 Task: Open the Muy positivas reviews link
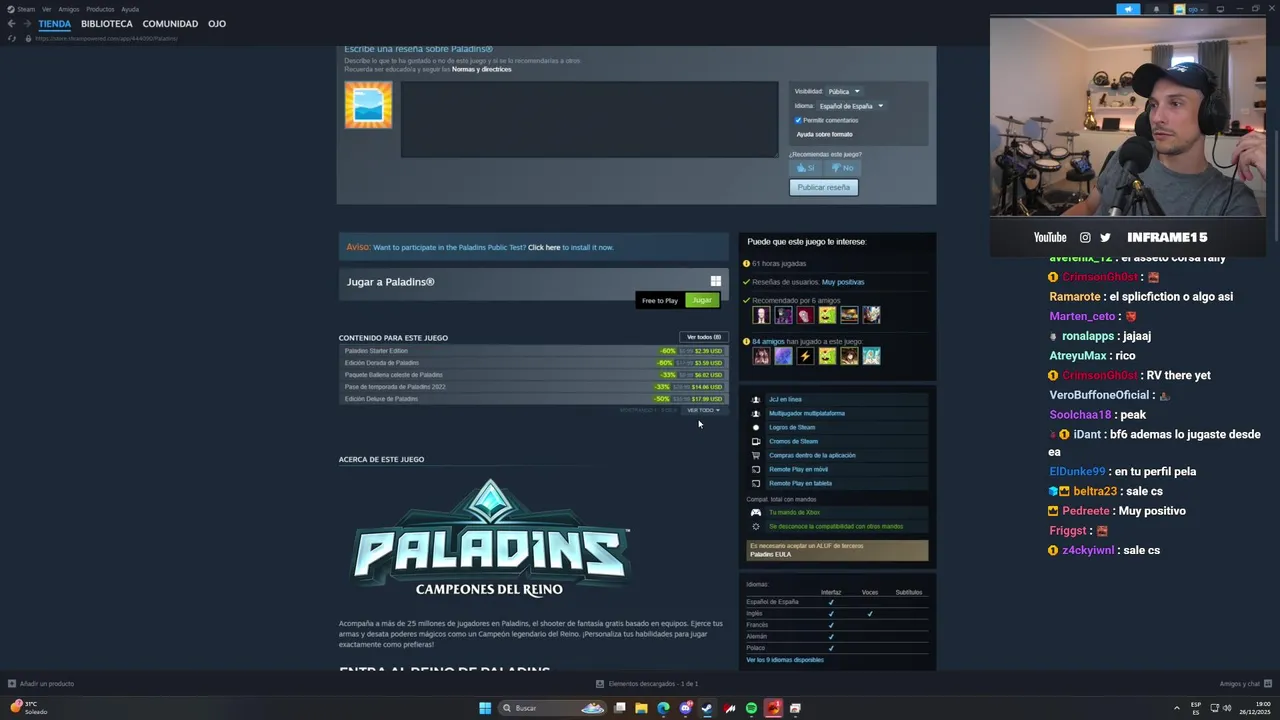(843, 282)
